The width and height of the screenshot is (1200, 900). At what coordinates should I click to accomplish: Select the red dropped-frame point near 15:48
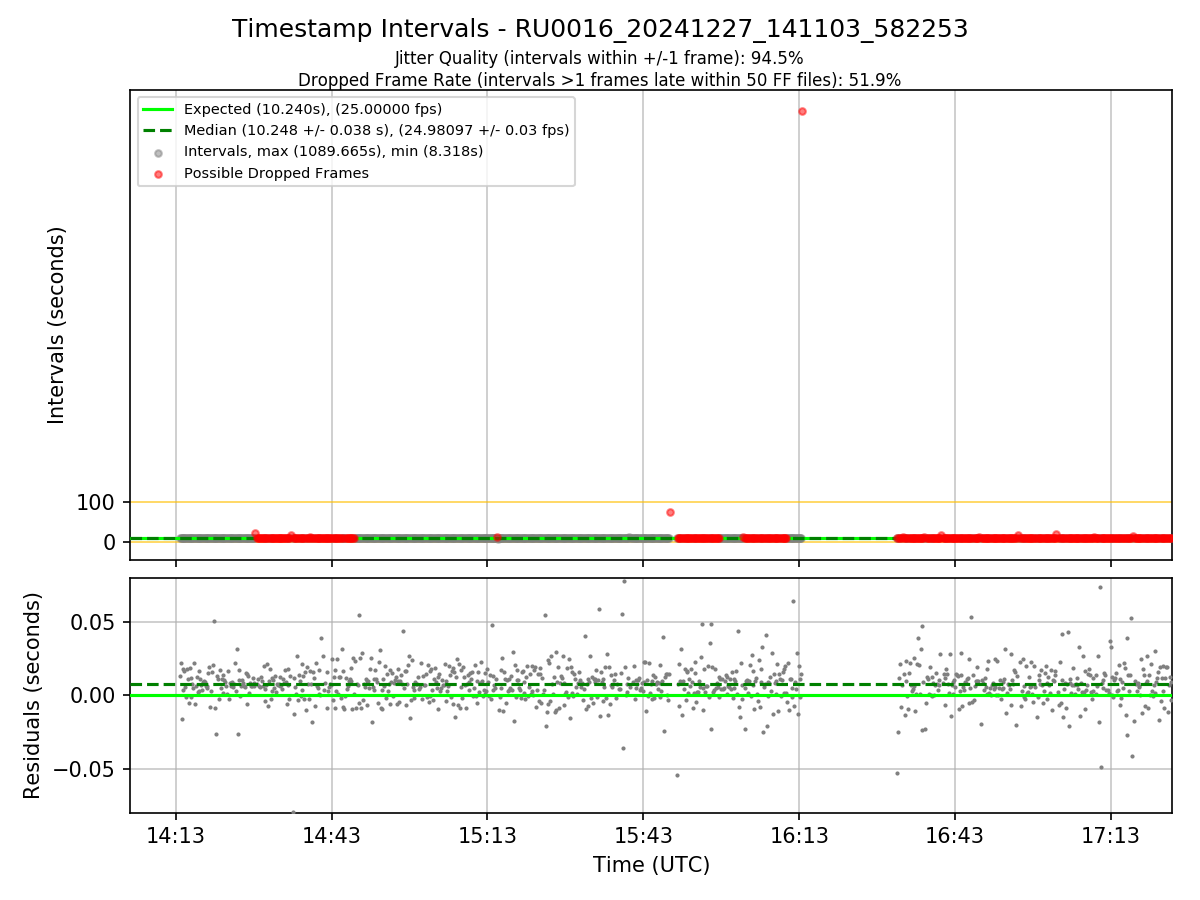(670, 512)
